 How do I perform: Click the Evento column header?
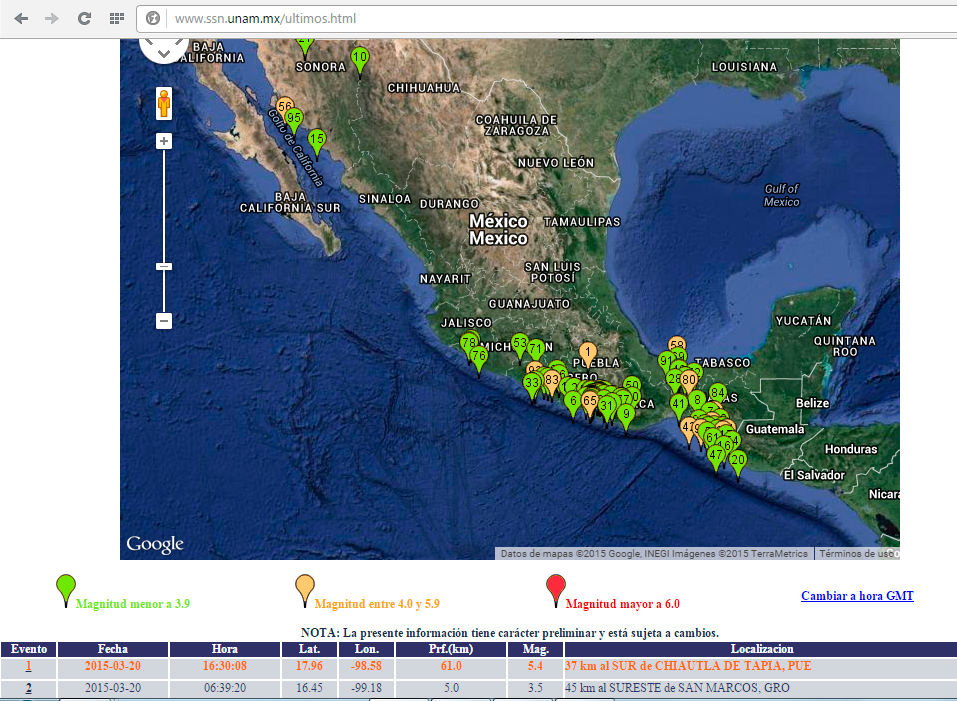tap(29, 649)
